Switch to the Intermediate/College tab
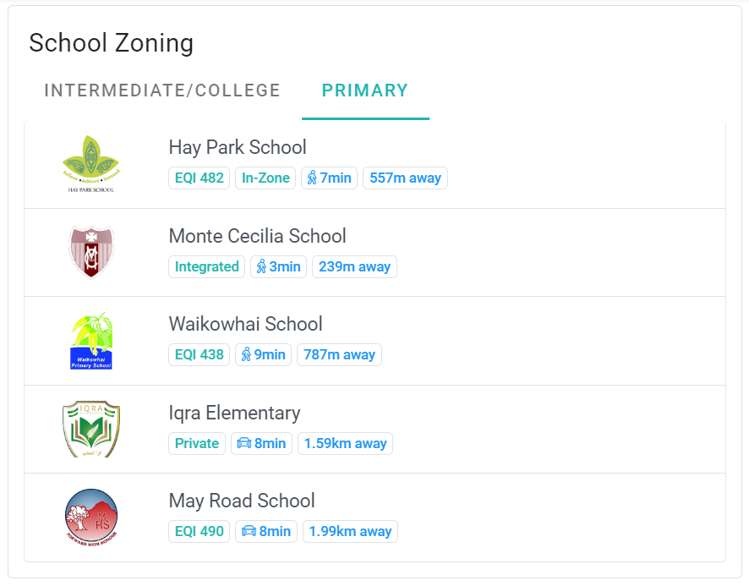 [162, 90]
